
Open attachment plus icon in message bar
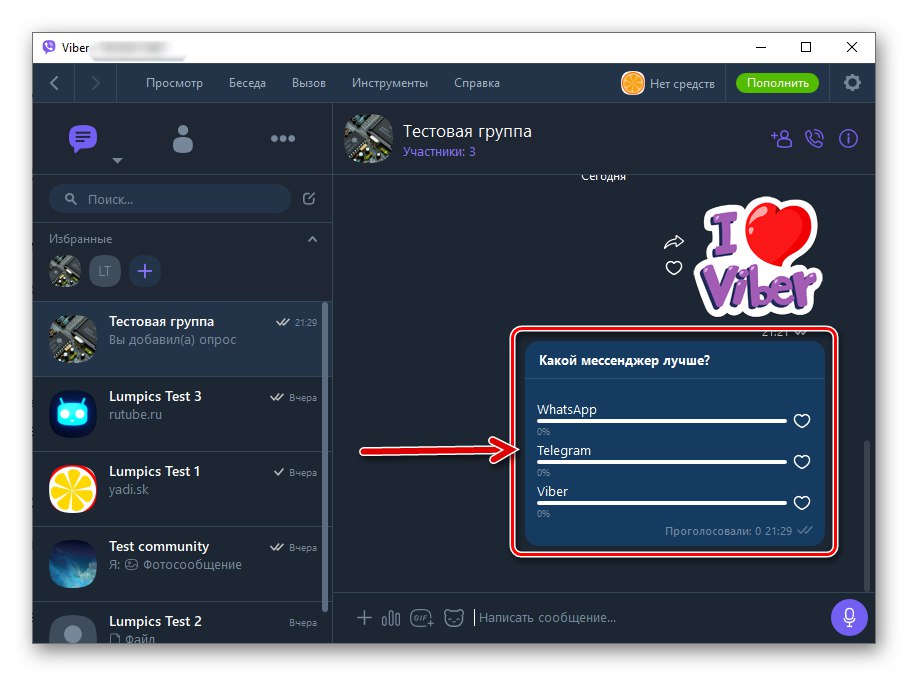pos(364,617)
